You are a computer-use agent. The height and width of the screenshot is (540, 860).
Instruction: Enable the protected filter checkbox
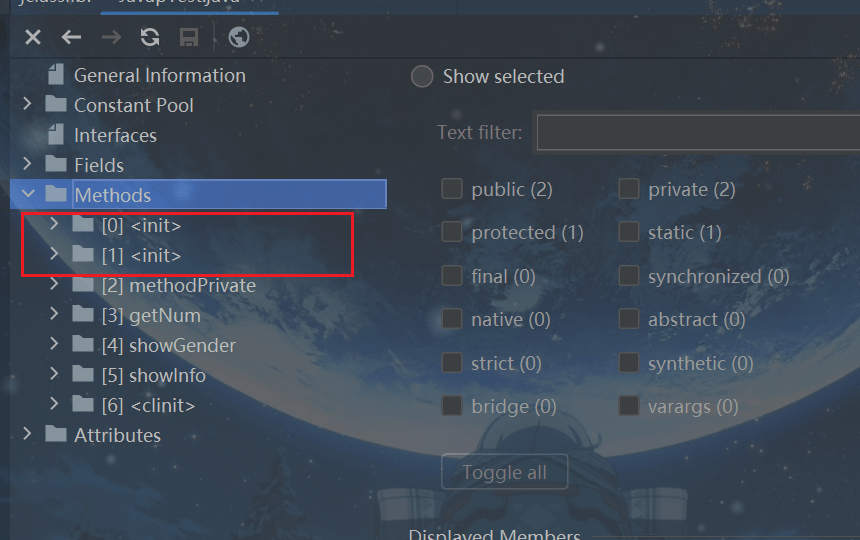coord(452,232)
